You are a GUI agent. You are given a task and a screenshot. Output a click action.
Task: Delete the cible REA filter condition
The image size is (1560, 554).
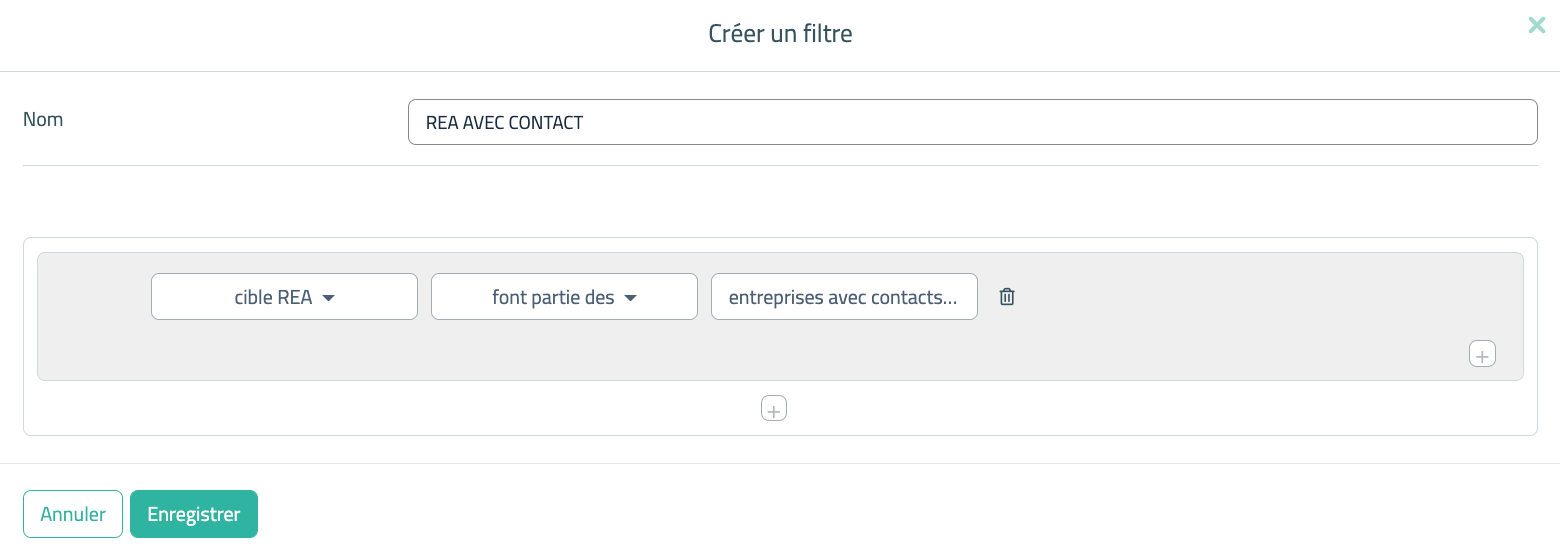point(1007,297)
